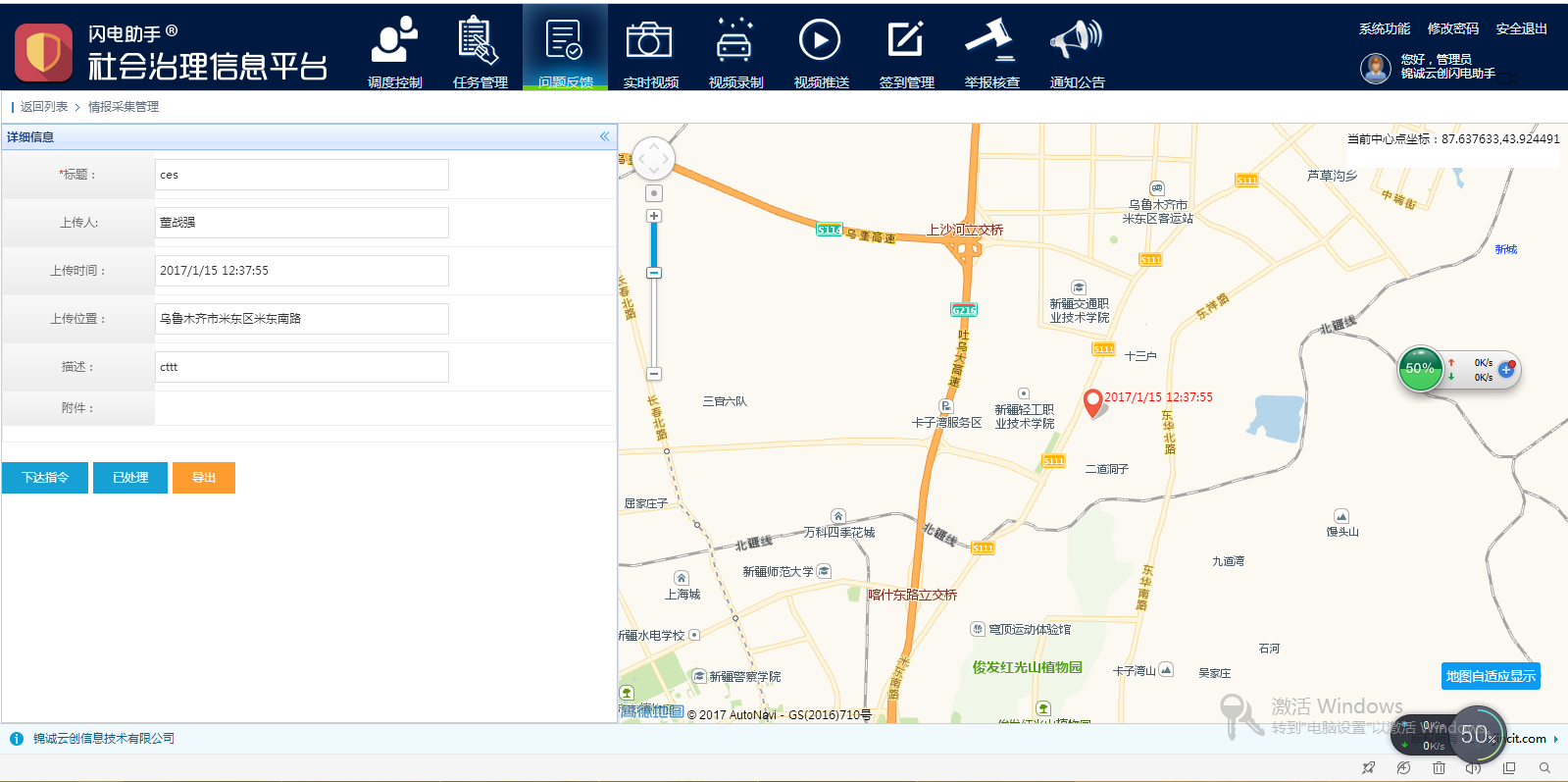This screenshot has width=1568, height=782.
Task: Open the 任务管理 task management module
Action: [480, 51]
